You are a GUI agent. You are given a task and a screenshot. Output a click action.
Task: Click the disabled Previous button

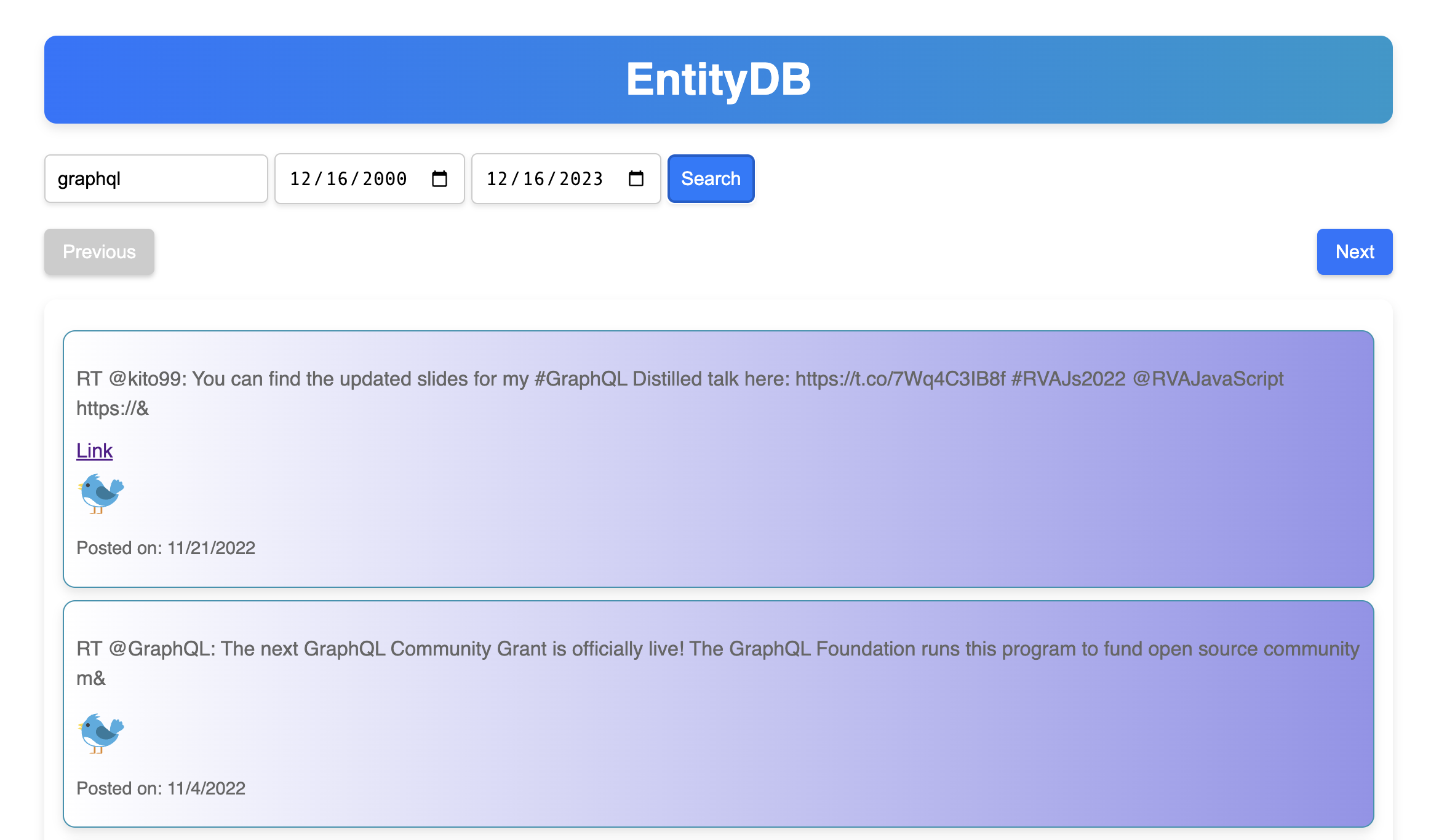click(x=99, y=252)
